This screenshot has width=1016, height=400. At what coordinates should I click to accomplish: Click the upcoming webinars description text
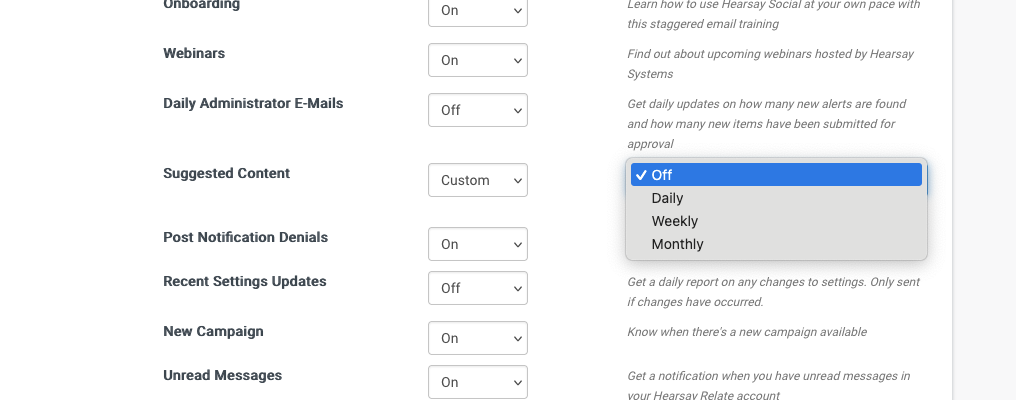coord(770,64)
